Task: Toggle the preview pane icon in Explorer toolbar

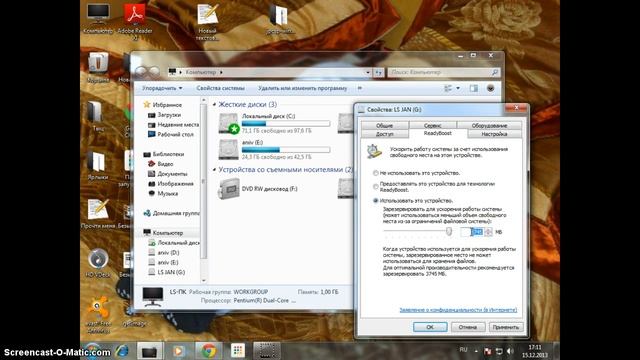Action: point(473,88)
